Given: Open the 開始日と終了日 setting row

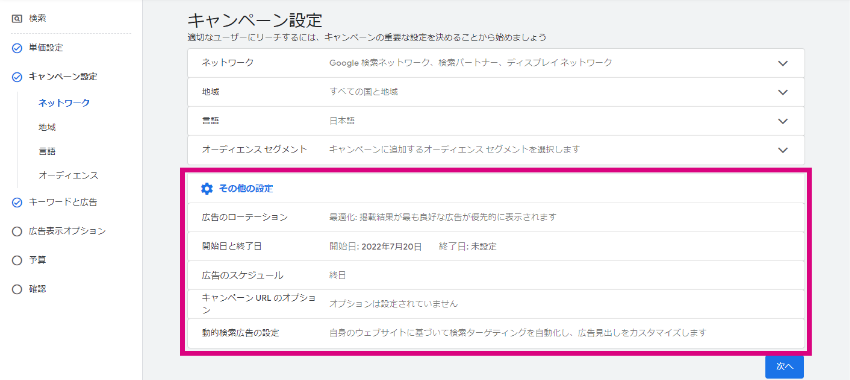Looking at the screenshot, I should [496, 246].
